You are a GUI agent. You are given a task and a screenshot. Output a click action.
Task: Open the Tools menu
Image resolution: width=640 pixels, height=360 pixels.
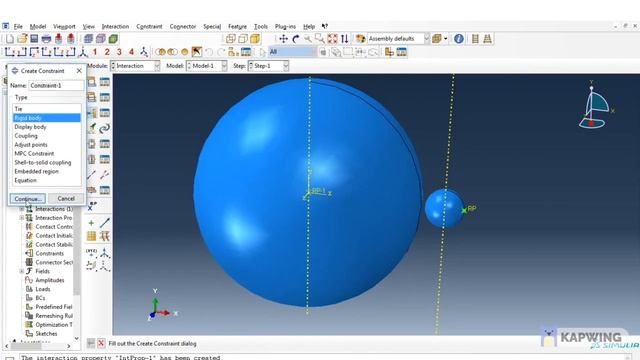(x=261, y=27)
